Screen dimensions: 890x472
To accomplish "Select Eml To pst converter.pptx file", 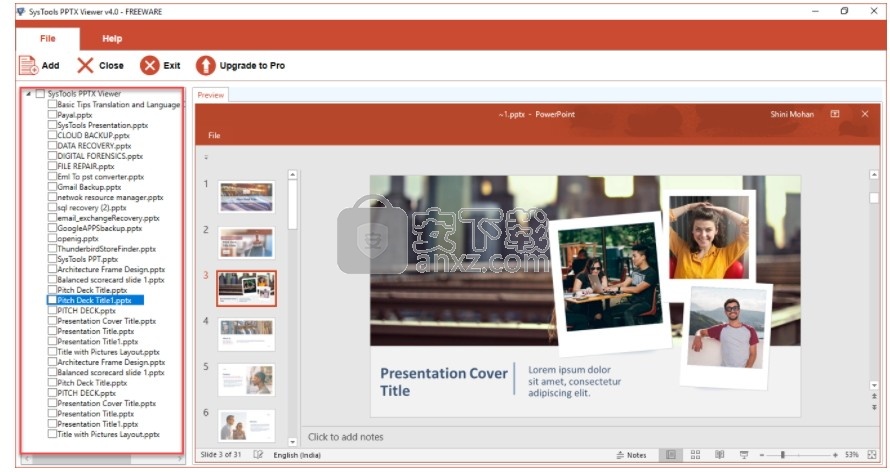I will (100, 176).
